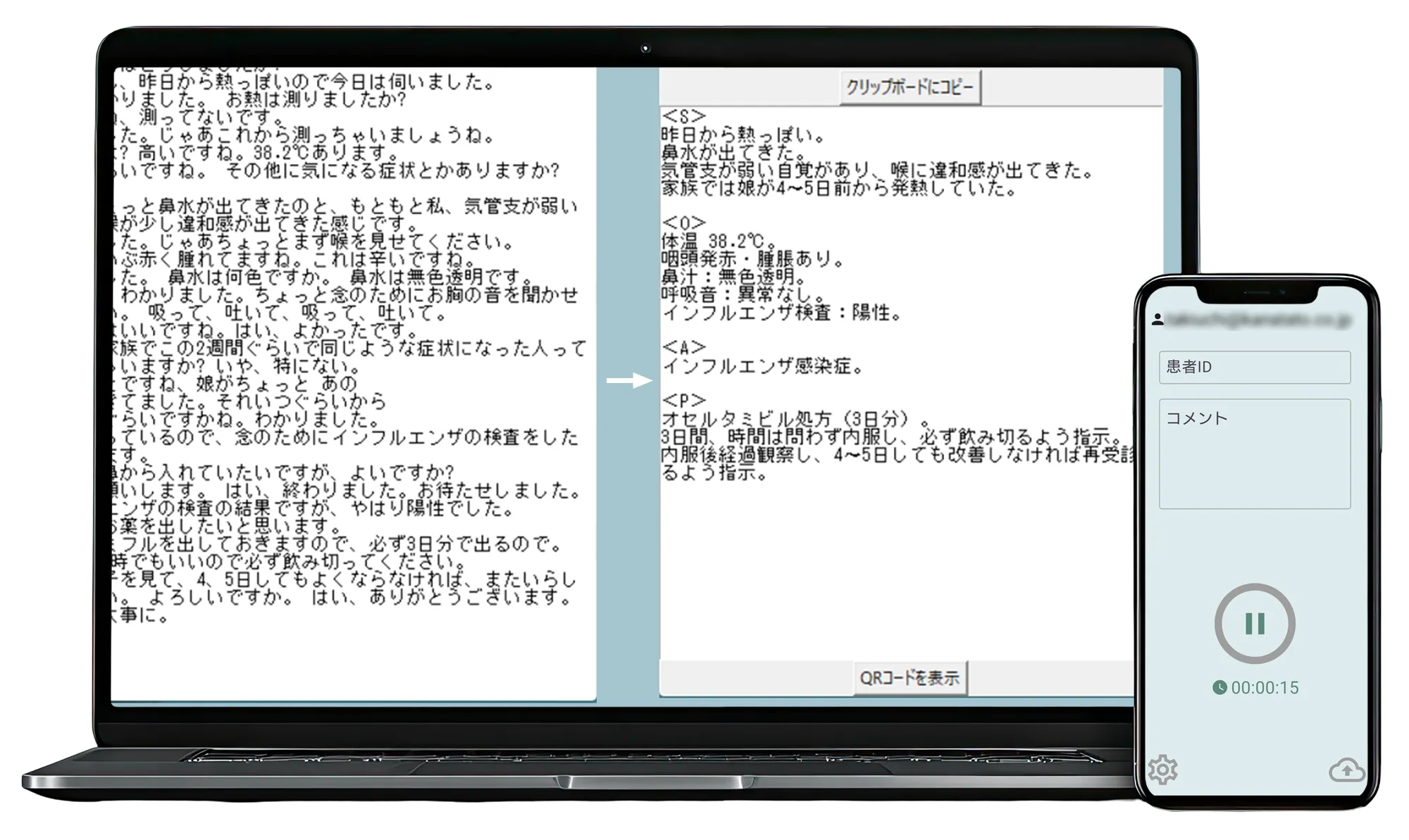Select the <S> section heading
1409x840 pixels.
click(684, 116)
